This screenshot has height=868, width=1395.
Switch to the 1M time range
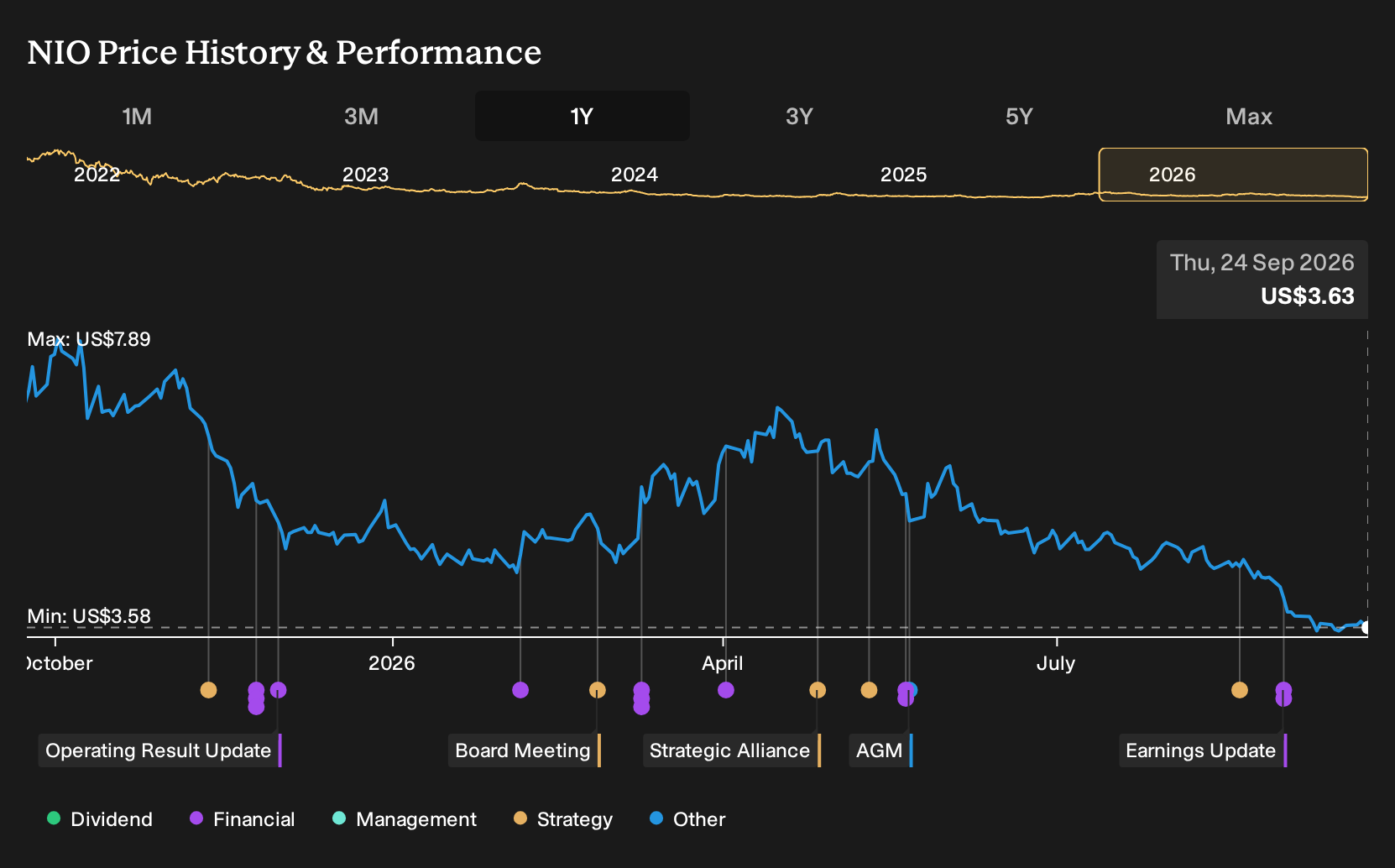click(x=137, y=116)
